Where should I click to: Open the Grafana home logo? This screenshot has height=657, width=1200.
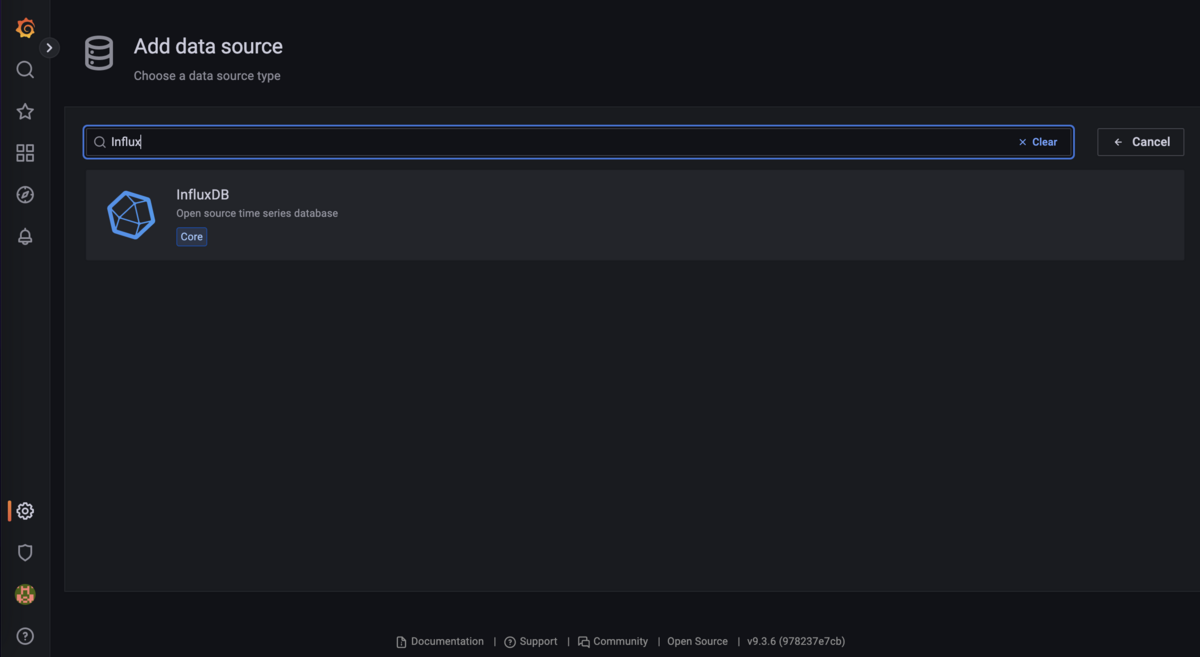click(x=25, y=28)
